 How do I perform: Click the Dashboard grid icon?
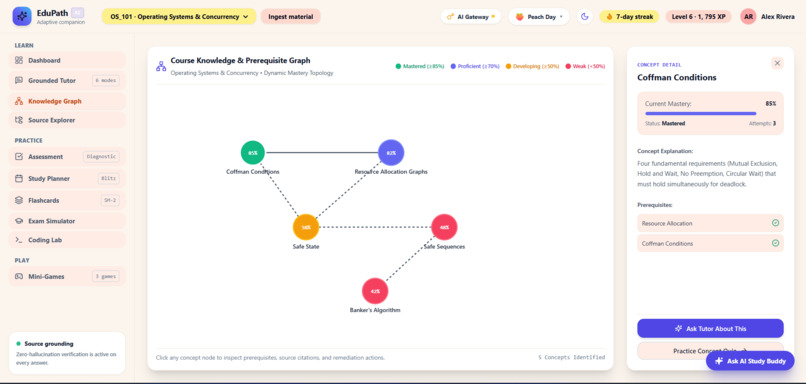(19, 60)
